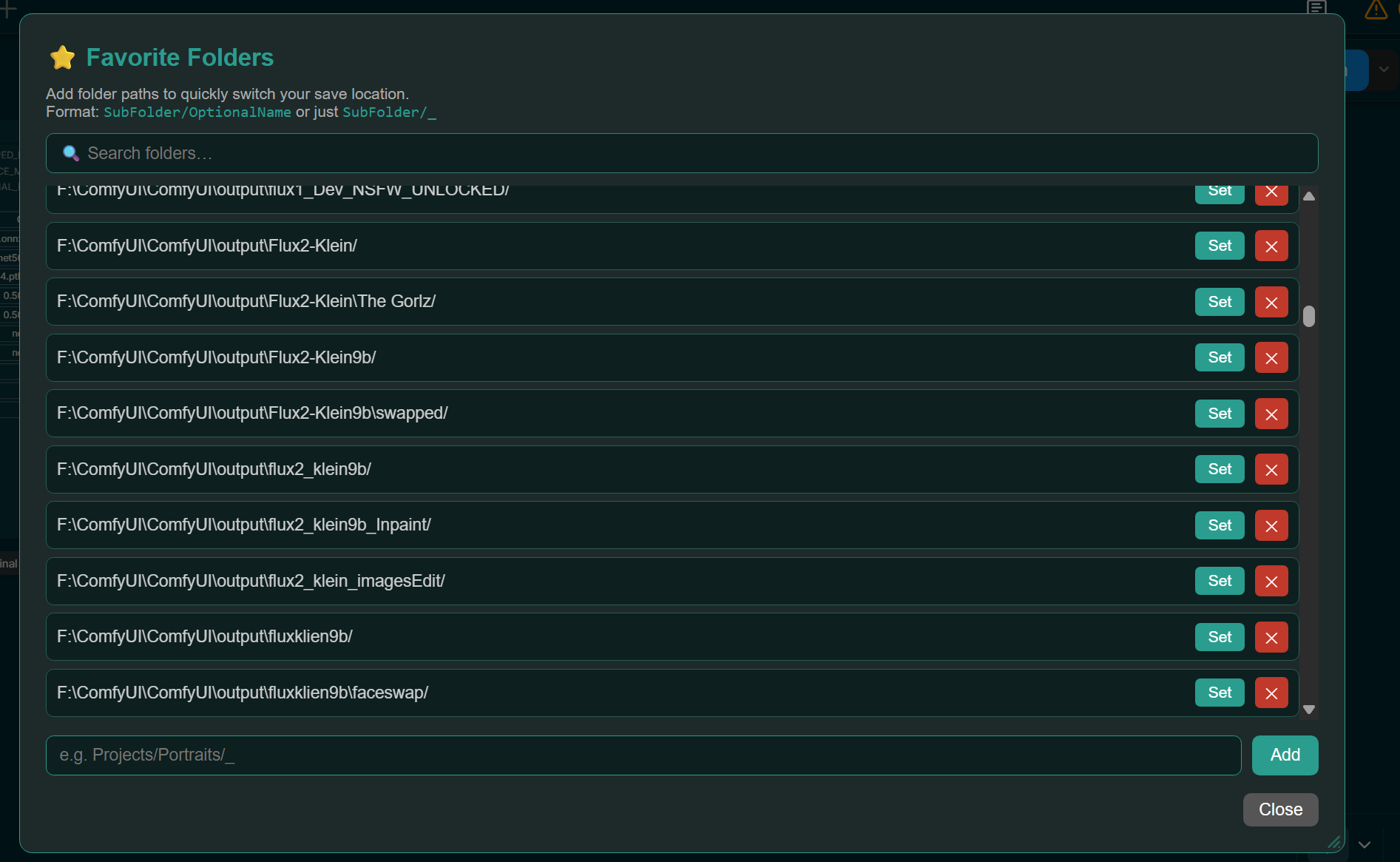Expand the chevron dropdown behind the dialog
The height and width of the screenshot is (862, 1400).
pyautogui.click(x=1383, y=70)
